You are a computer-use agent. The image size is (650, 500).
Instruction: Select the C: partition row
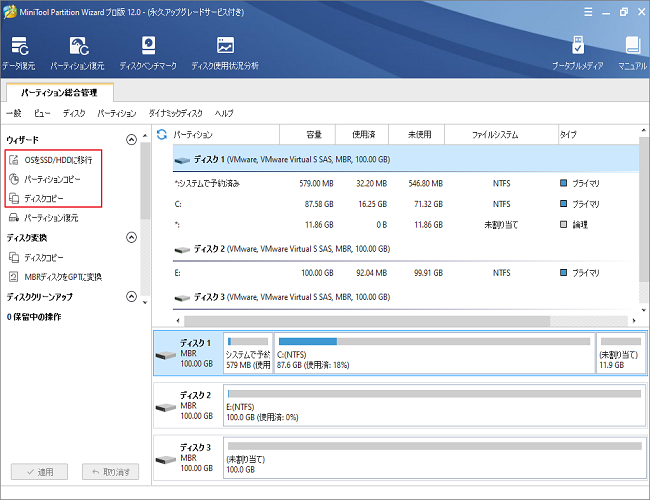[405, 204]
